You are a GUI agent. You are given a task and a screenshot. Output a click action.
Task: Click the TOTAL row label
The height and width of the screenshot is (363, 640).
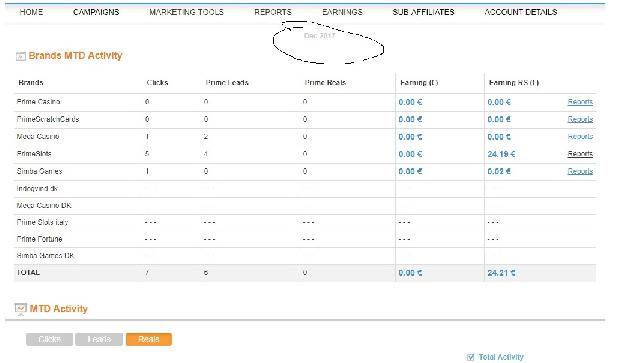pyautogui.click(x=28, y=272)
